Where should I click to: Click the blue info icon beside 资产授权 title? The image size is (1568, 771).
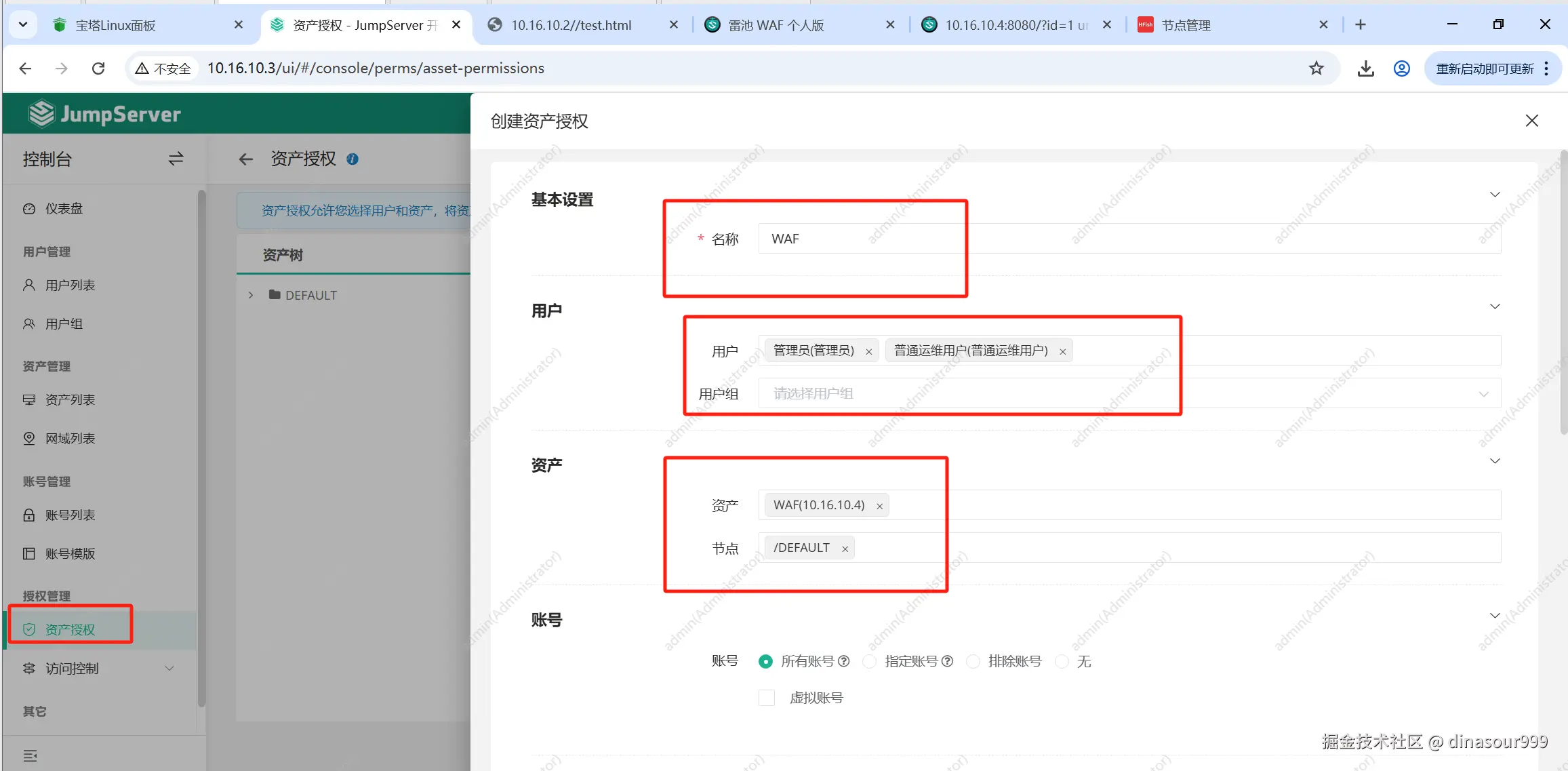click(x=353, y=159)
